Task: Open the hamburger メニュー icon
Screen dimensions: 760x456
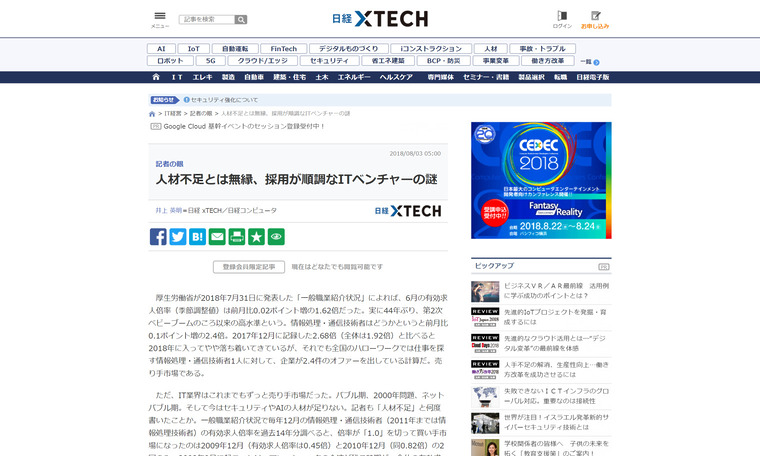Action: (160, 17)
